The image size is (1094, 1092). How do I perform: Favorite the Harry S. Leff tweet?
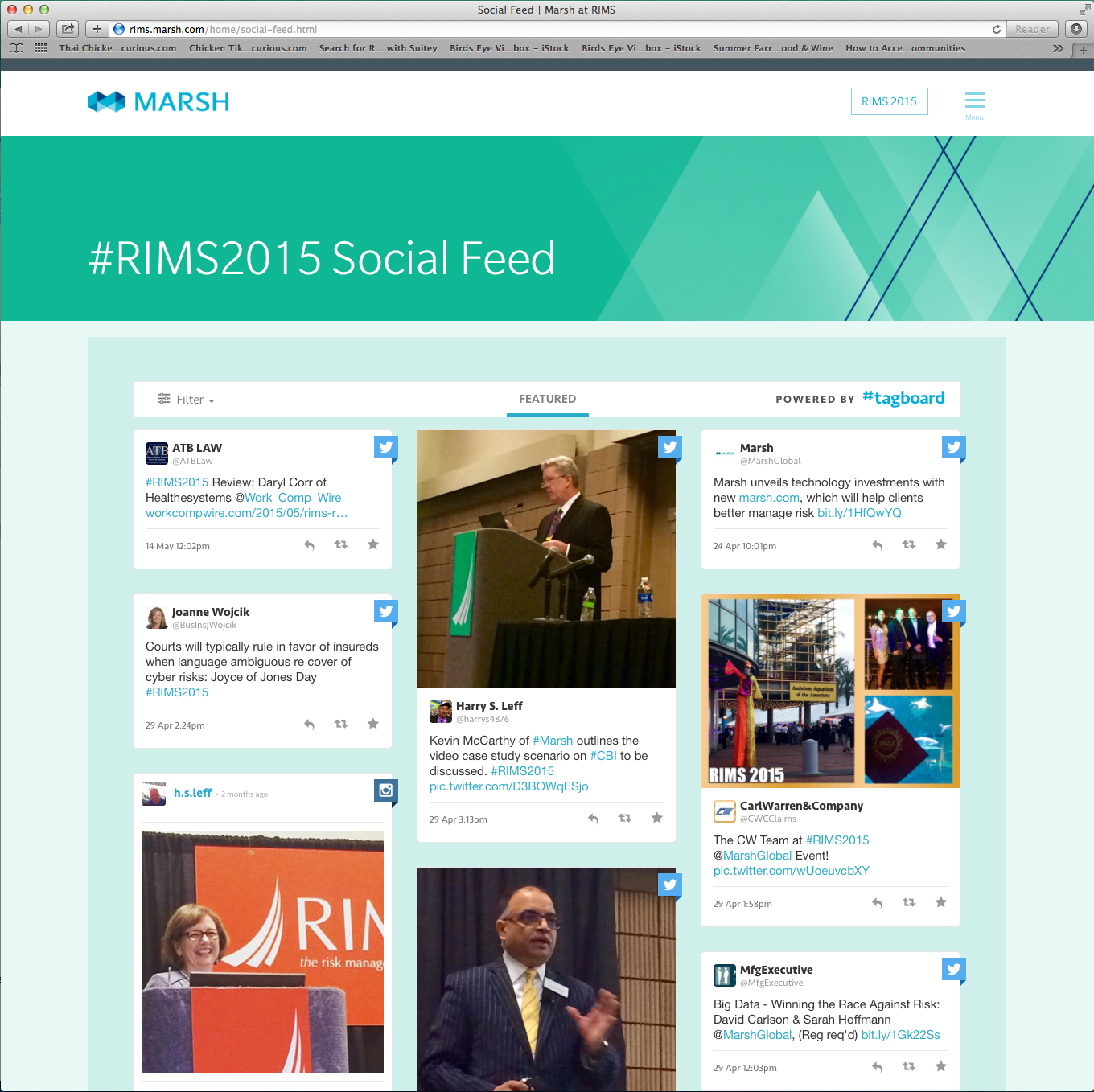tap(657, 818)
